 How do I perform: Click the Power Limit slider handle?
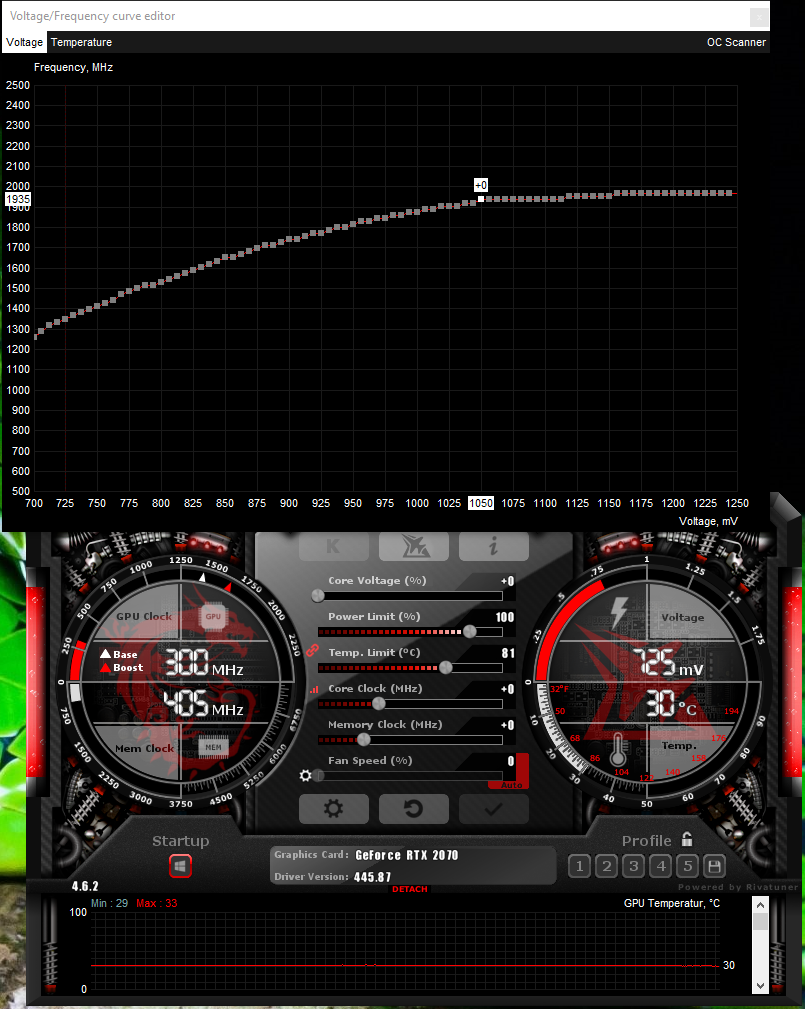point(470,632)
